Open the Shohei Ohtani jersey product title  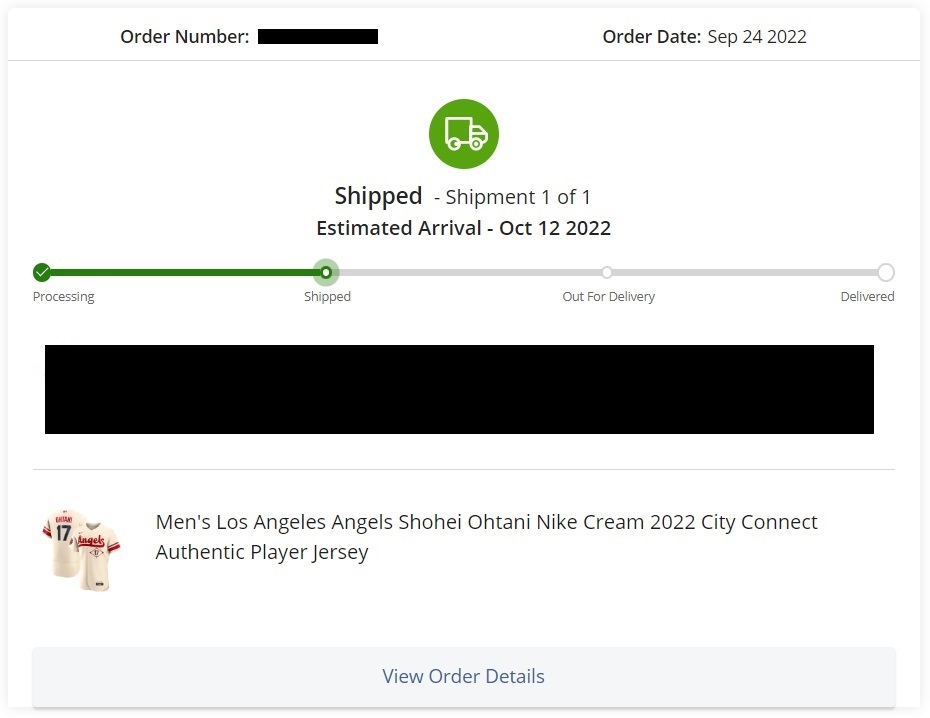point(486,537)
